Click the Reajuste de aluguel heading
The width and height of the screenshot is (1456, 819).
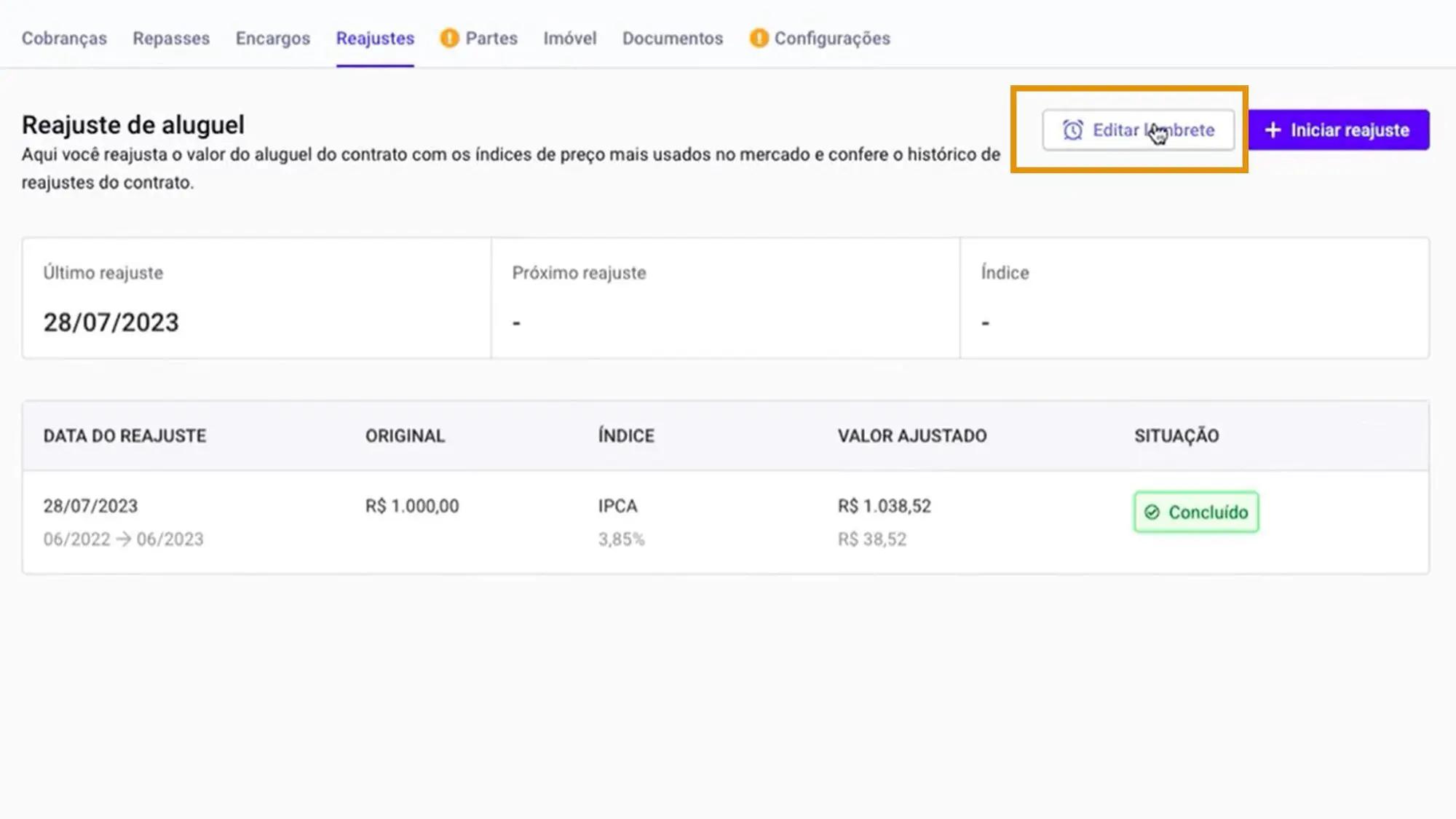(133, 124)
